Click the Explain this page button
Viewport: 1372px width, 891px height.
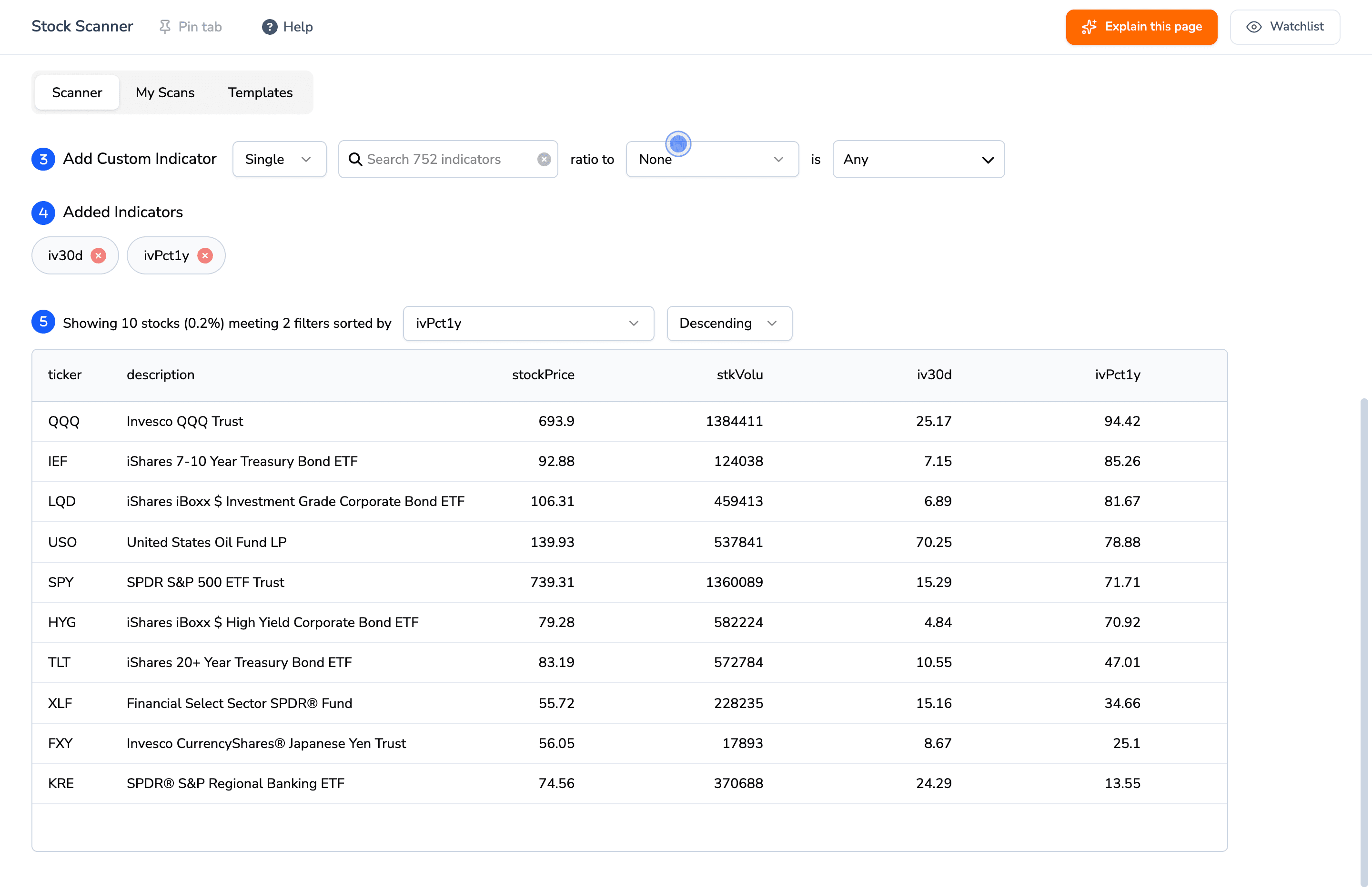(1141, 27)
